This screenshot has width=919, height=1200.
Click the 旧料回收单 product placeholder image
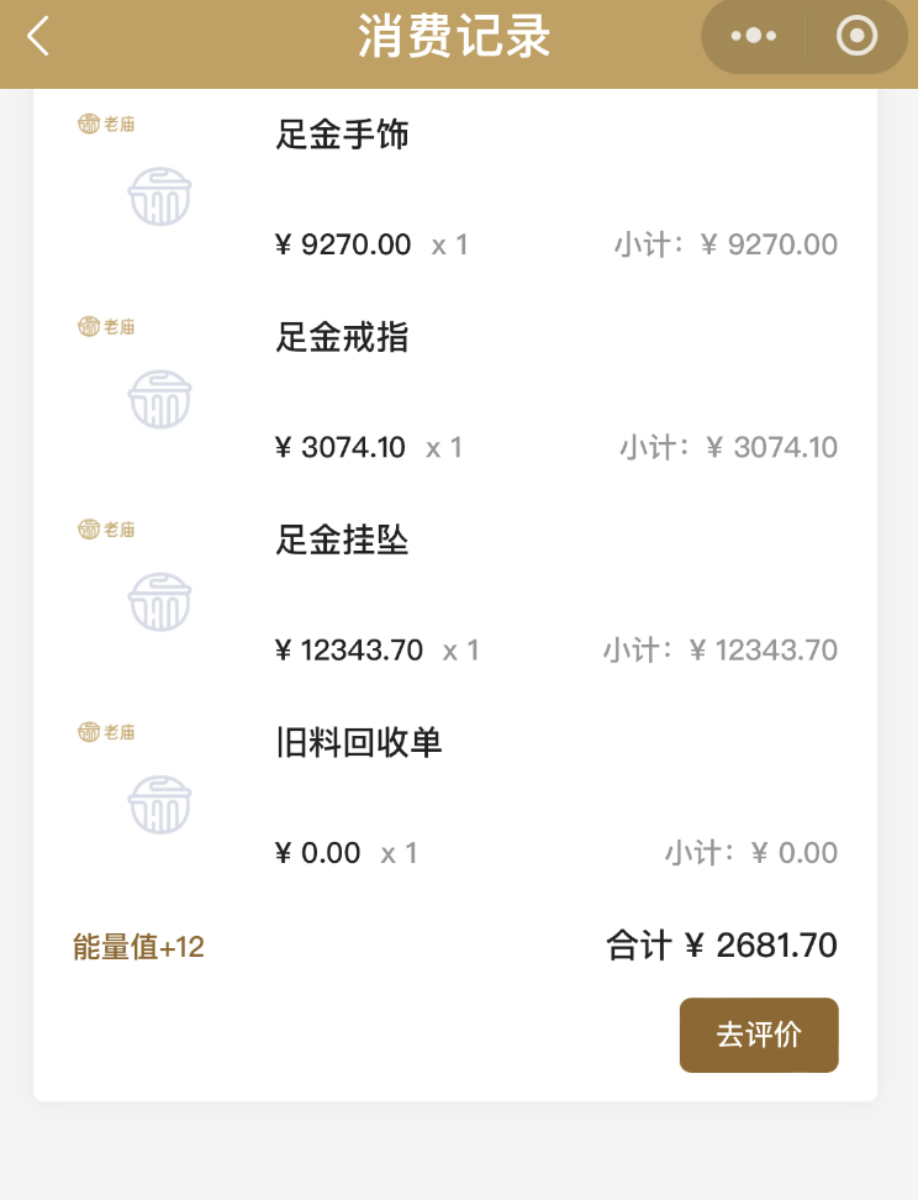pos(159,805)
